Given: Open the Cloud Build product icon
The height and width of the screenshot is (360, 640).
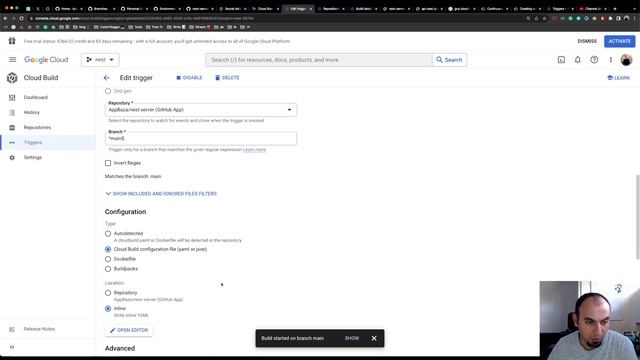Looking at the screenshot, I should [x=12, y=78].
